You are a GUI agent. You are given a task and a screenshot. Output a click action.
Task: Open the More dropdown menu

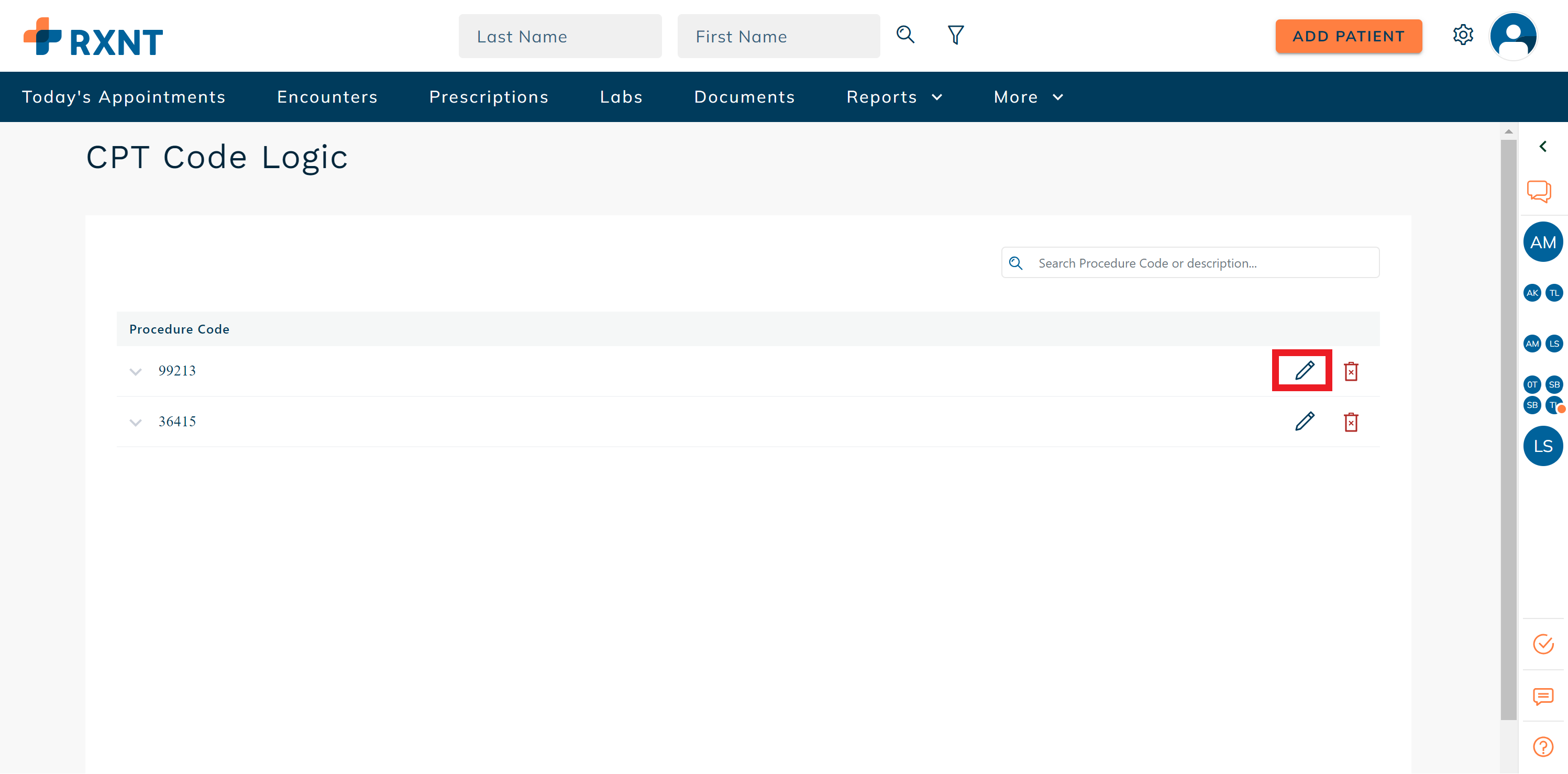click(1028, 97)
